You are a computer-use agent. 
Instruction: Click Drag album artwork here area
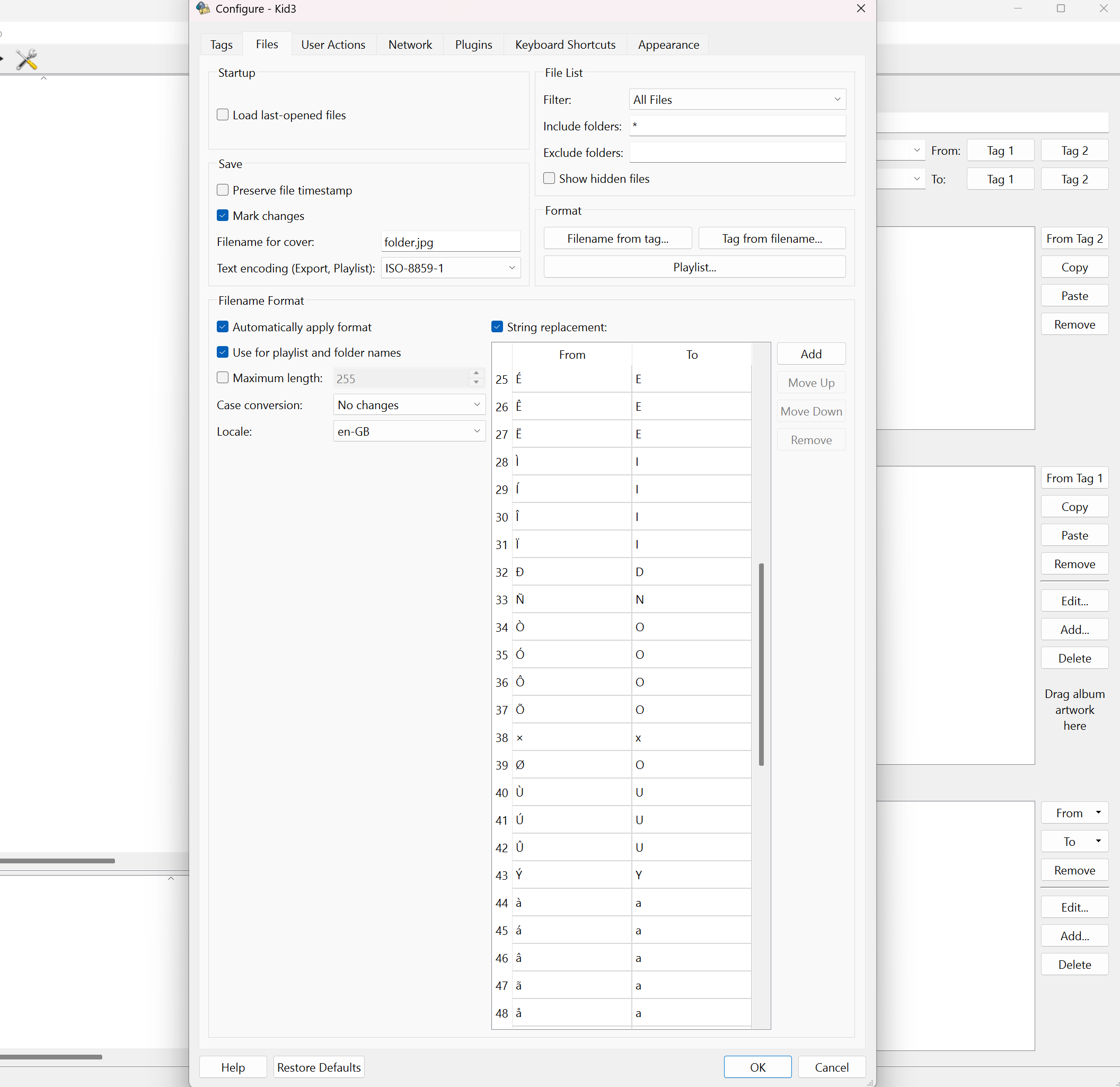(1074, 709)
